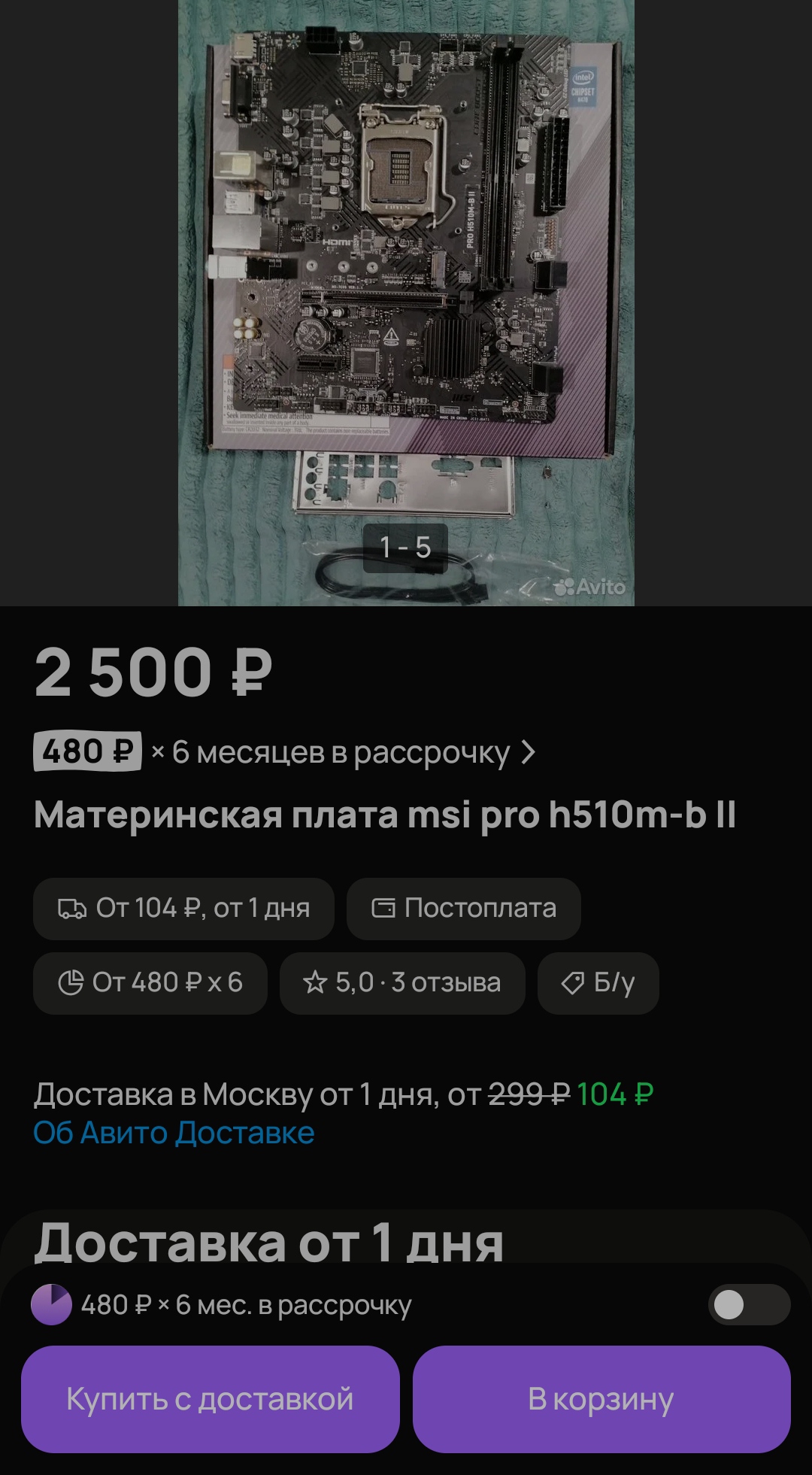Open the Об Авито Доставке link

tap(174, 1133)
